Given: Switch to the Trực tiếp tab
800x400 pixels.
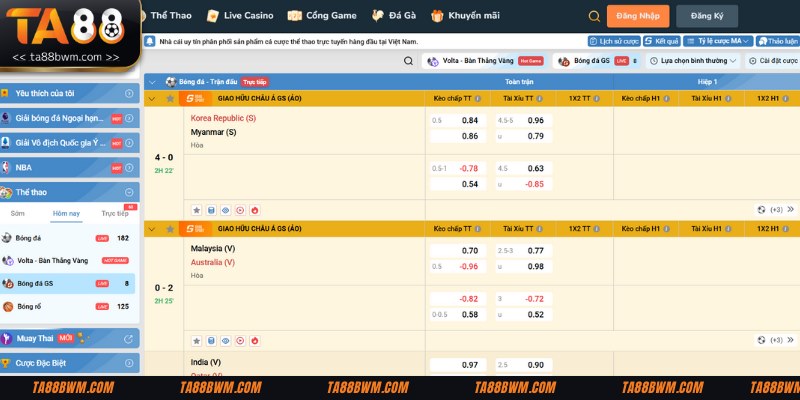Looking at the screenshot, I should coord(115,213).
